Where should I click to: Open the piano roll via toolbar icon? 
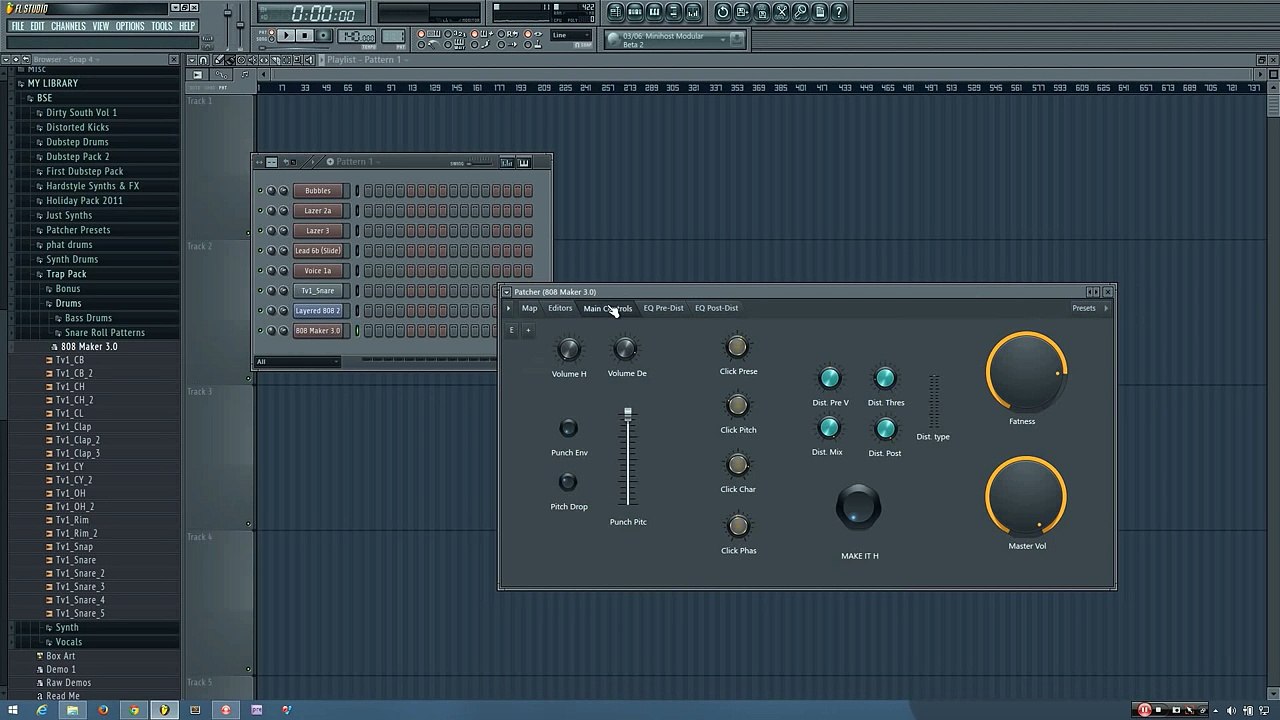coord(654,12)
